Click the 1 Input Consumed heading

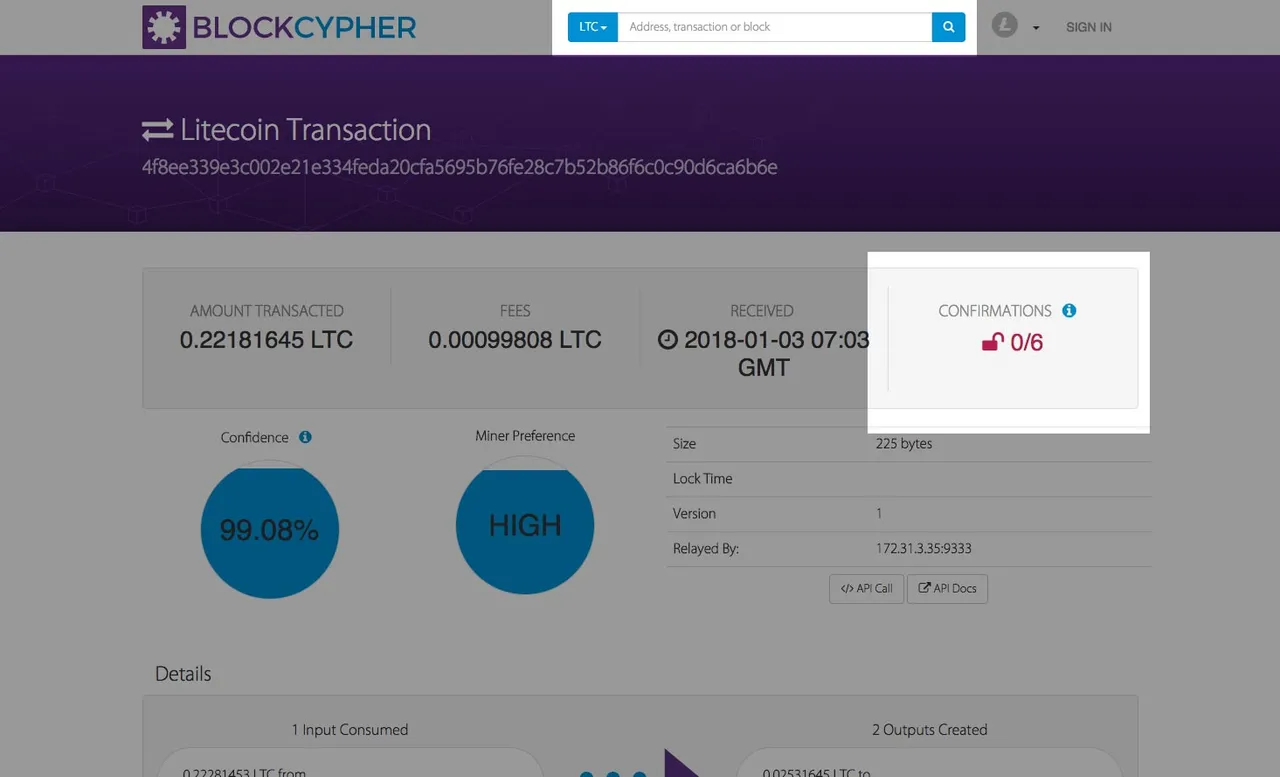(x=350, y=730)
